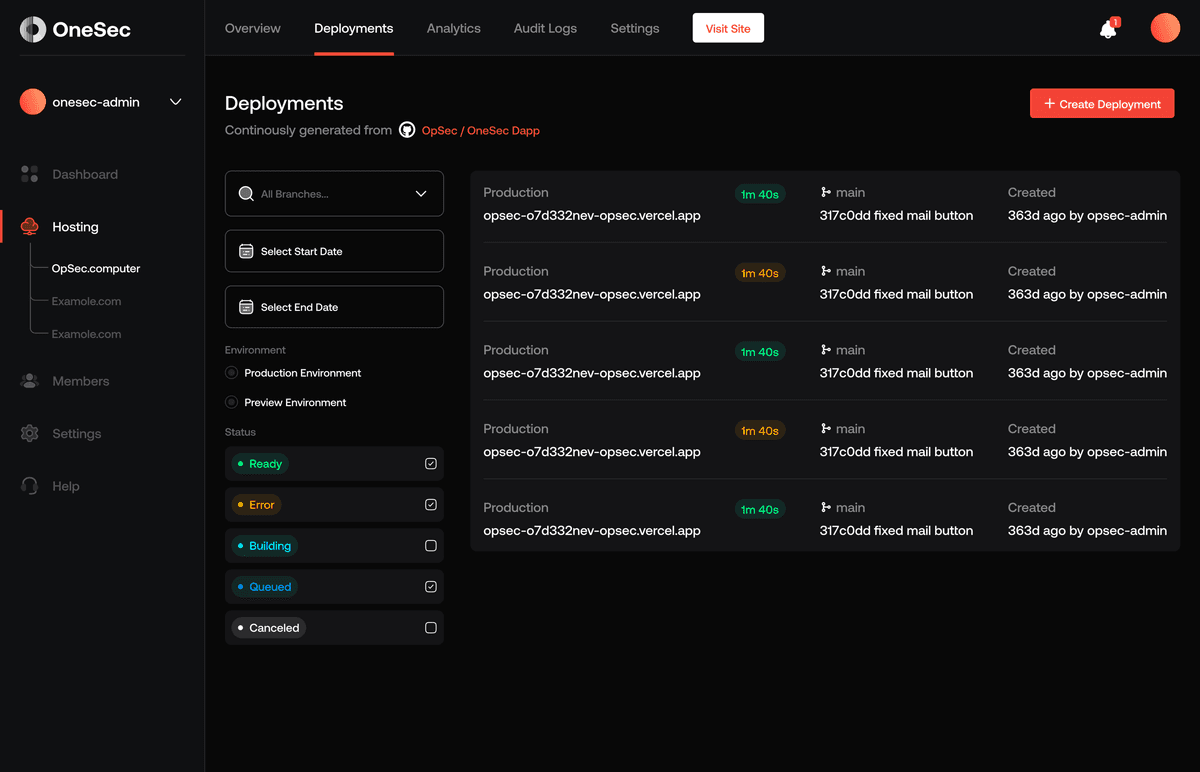
Task: Click the Members people icon
Action: pos(30,381)
